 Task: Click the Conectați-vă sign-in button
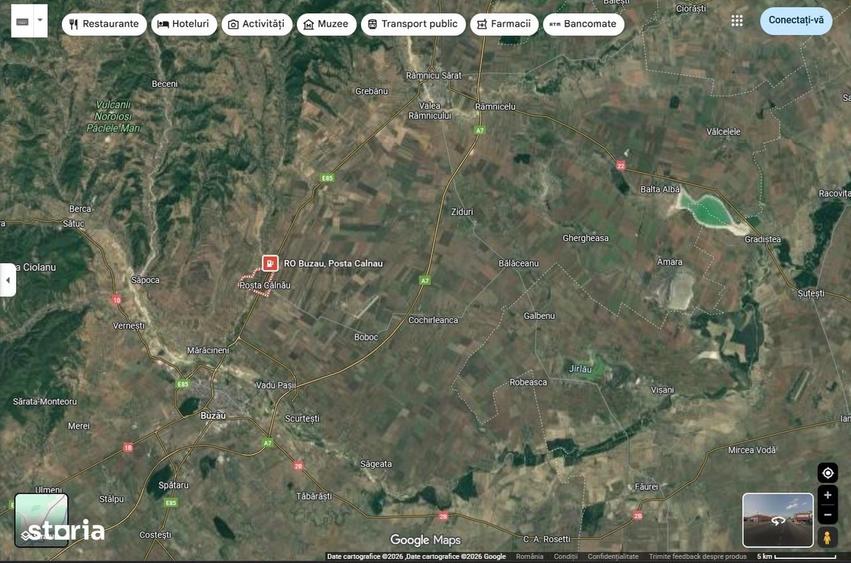[796, 21]
